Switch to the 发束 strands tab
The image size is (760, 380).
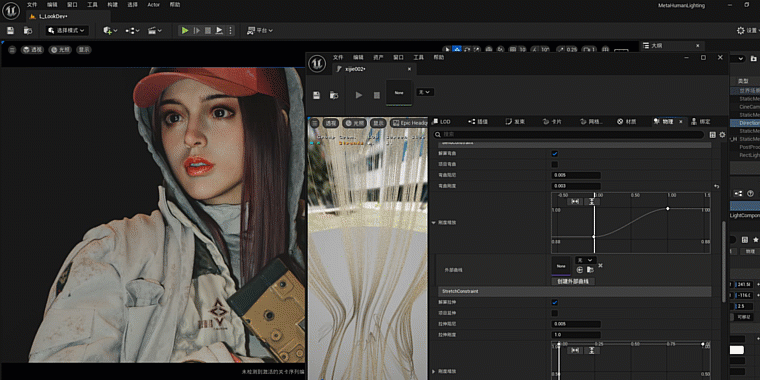click(515, 122)
